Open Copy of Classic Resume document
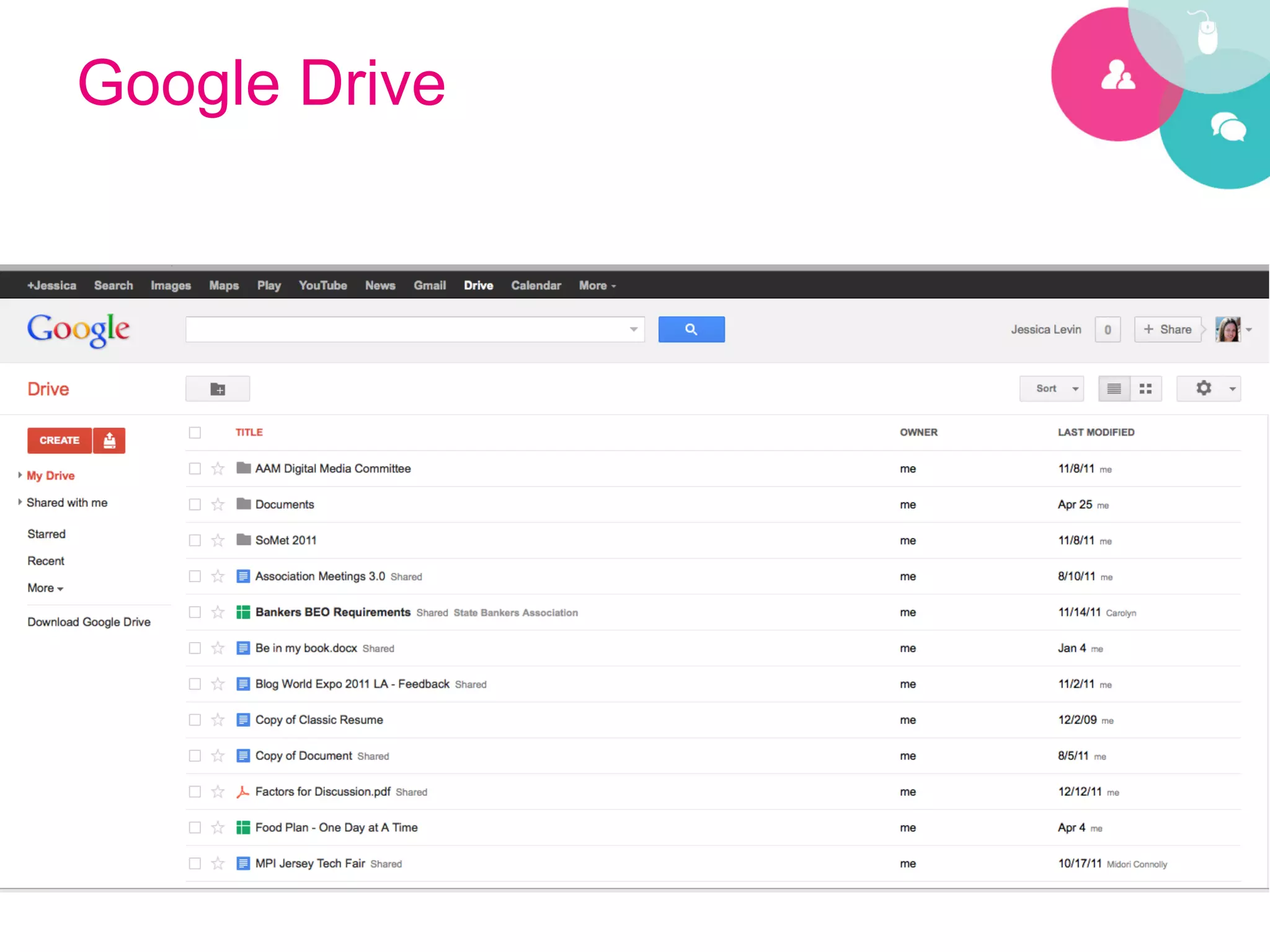The image size is (1270, 952). 319,720
